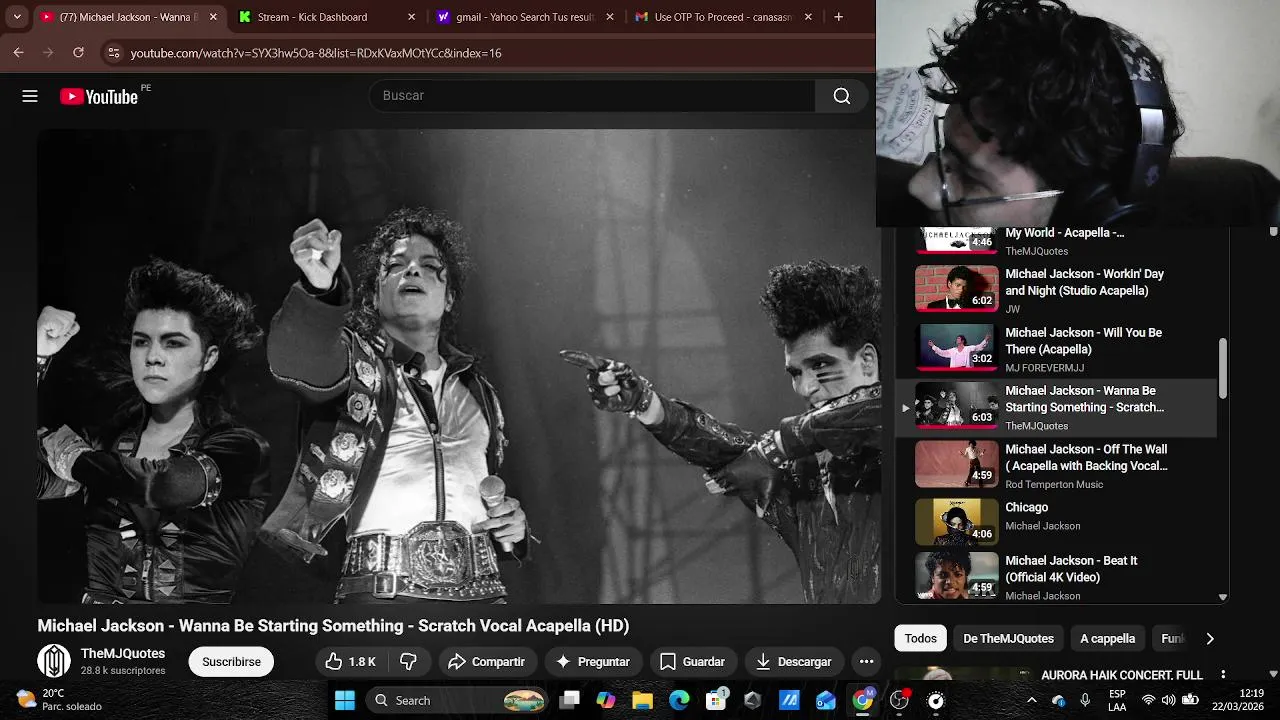The image size is (1280, 720).
Task: Subscribe with the Suscribirse button
Action: pos(231,662)
